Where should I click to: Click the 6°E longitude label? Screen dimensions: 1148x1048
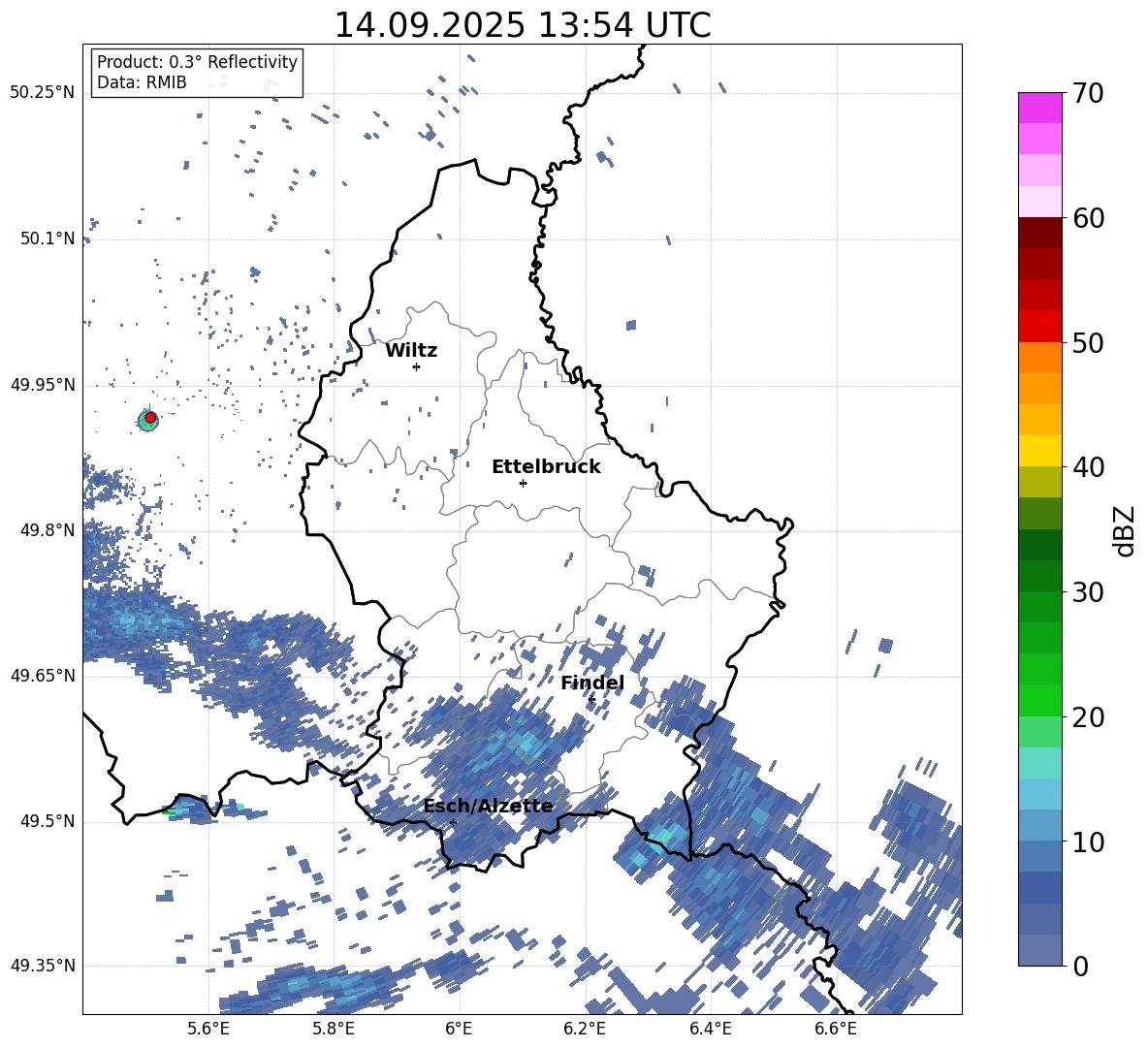(459, 1029)
